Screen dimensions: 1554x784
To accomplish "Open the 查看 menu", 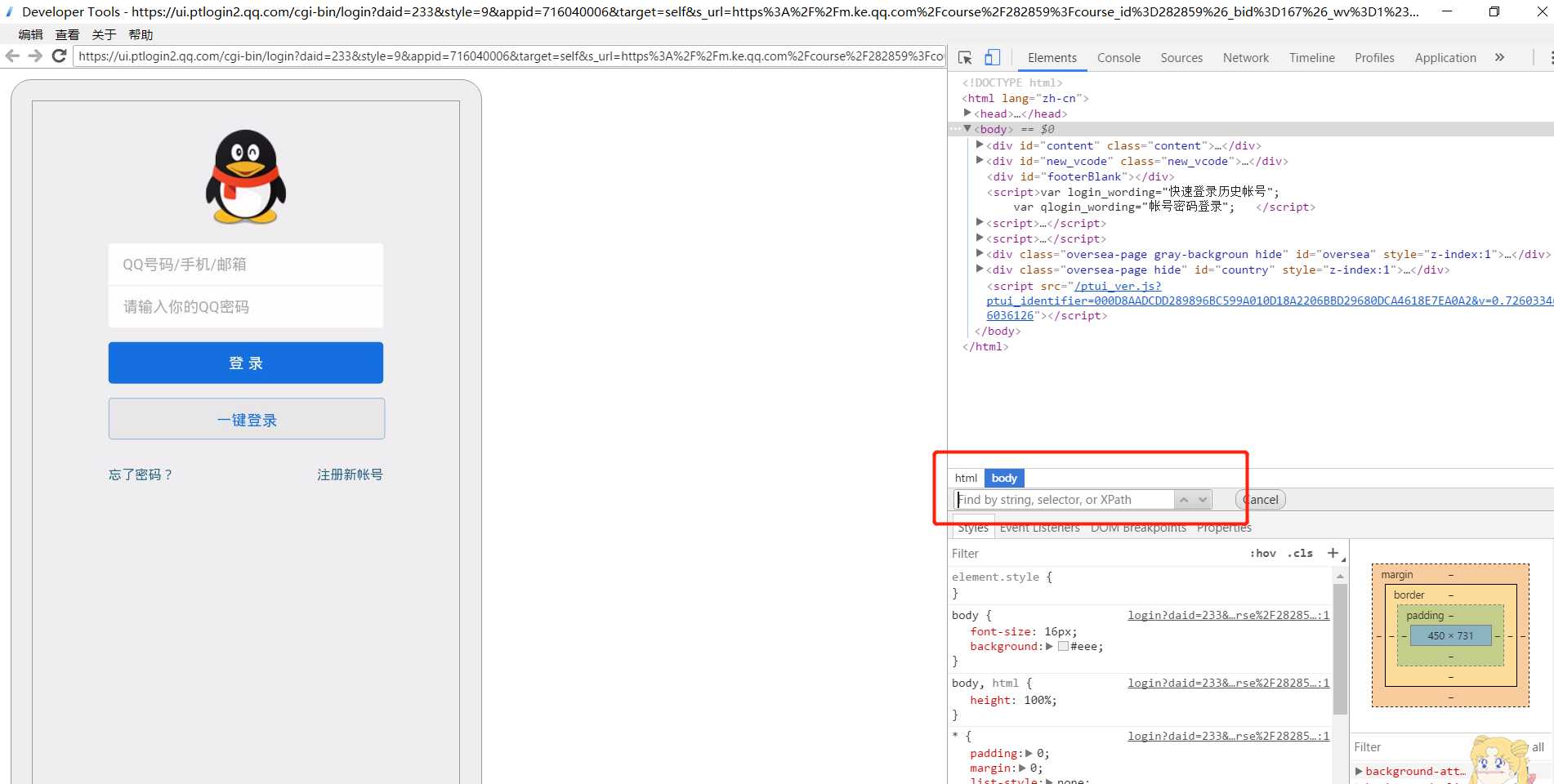I will point(67,34).
